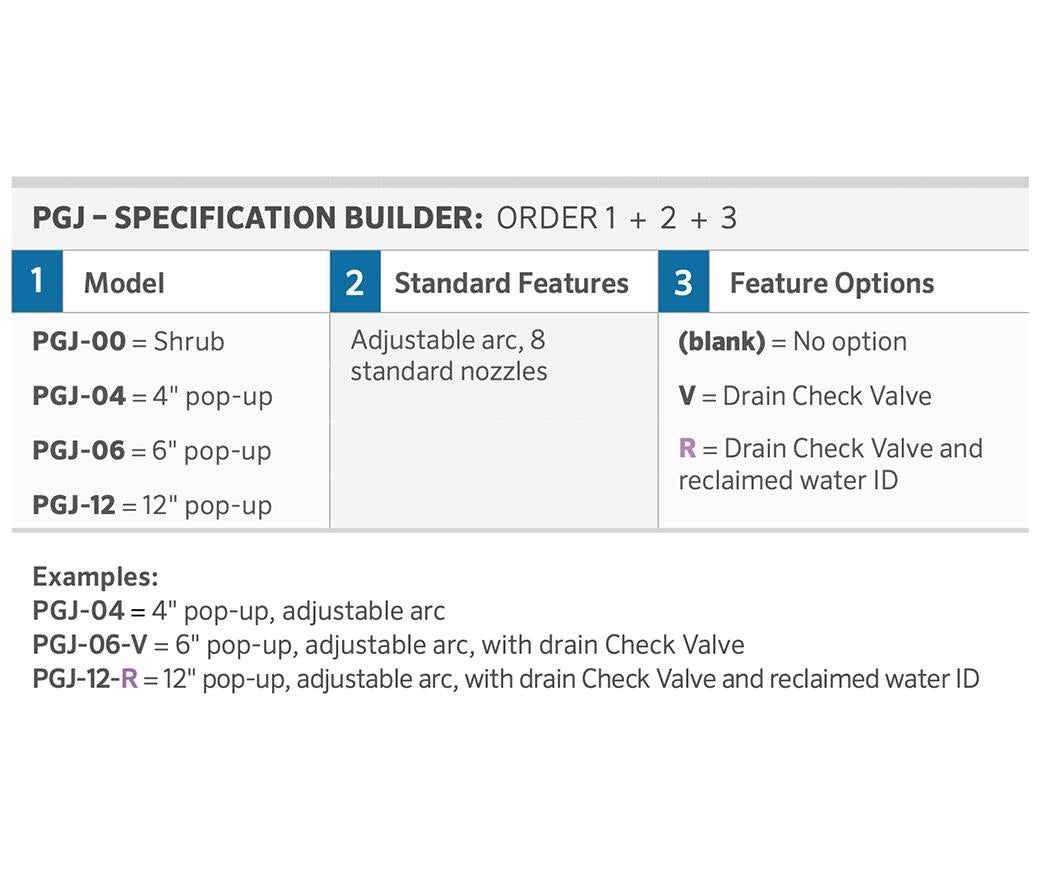Click the blue number 2 box
Screen dimensions: 1040x880
[x=355, y=282]
